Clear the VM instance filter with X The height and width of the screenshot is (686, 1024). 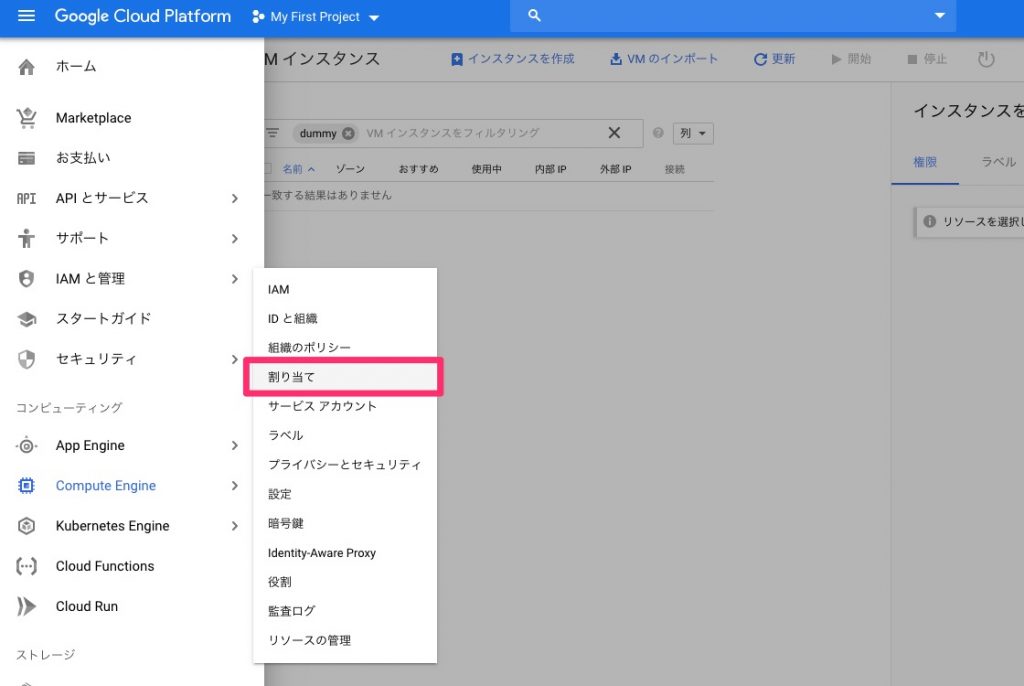(614, 133)
